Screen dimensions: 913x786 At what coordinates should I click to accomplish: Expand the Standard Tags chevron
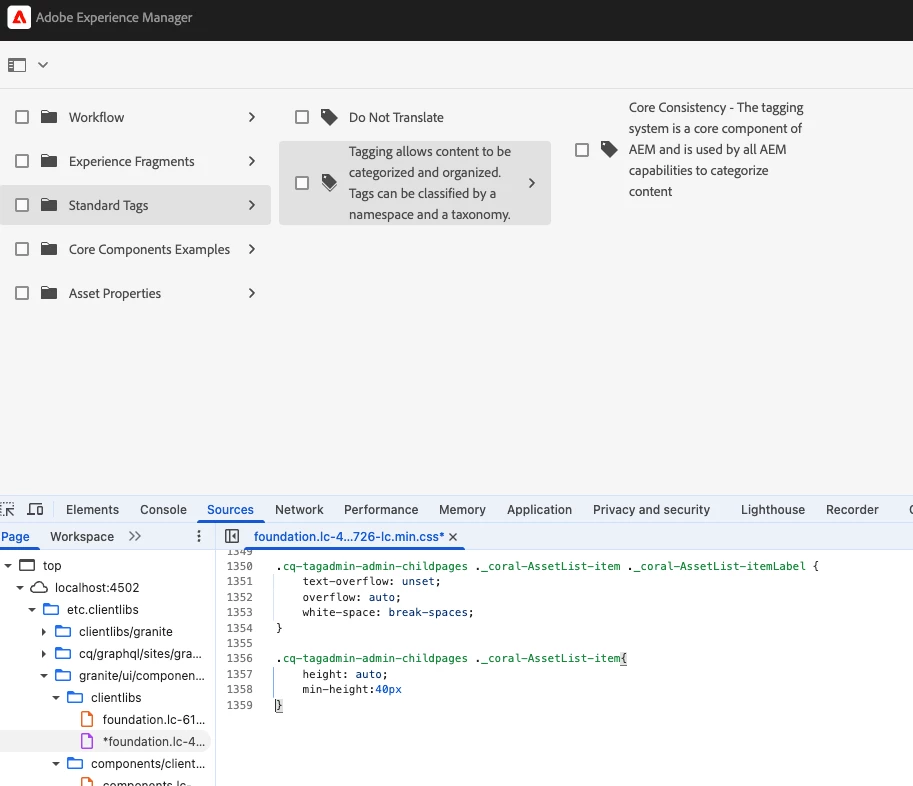pyautogui.click(x=252, y=205)
